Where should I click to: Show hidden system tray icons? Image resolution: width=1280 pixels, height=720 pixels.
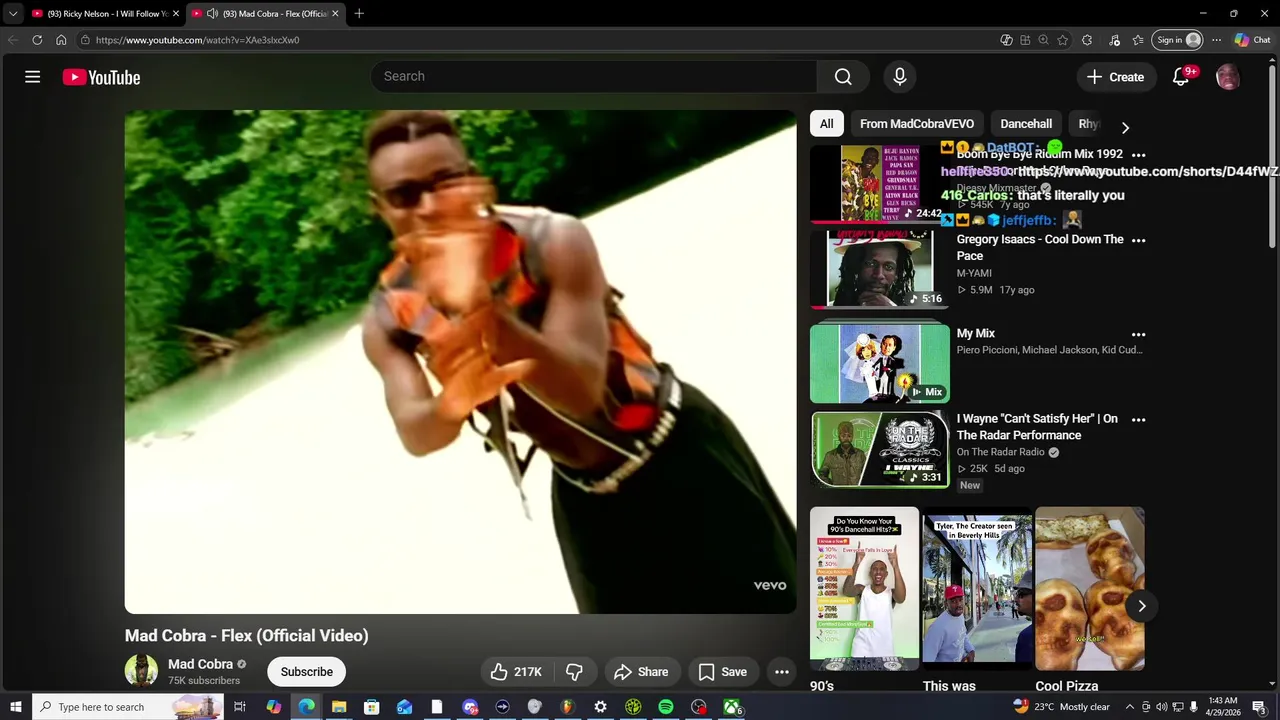[x=1130, y=707]
